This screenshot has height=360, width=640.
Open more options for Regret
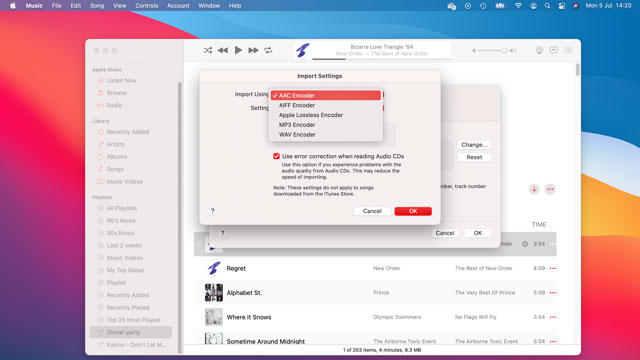pos(553,268)
